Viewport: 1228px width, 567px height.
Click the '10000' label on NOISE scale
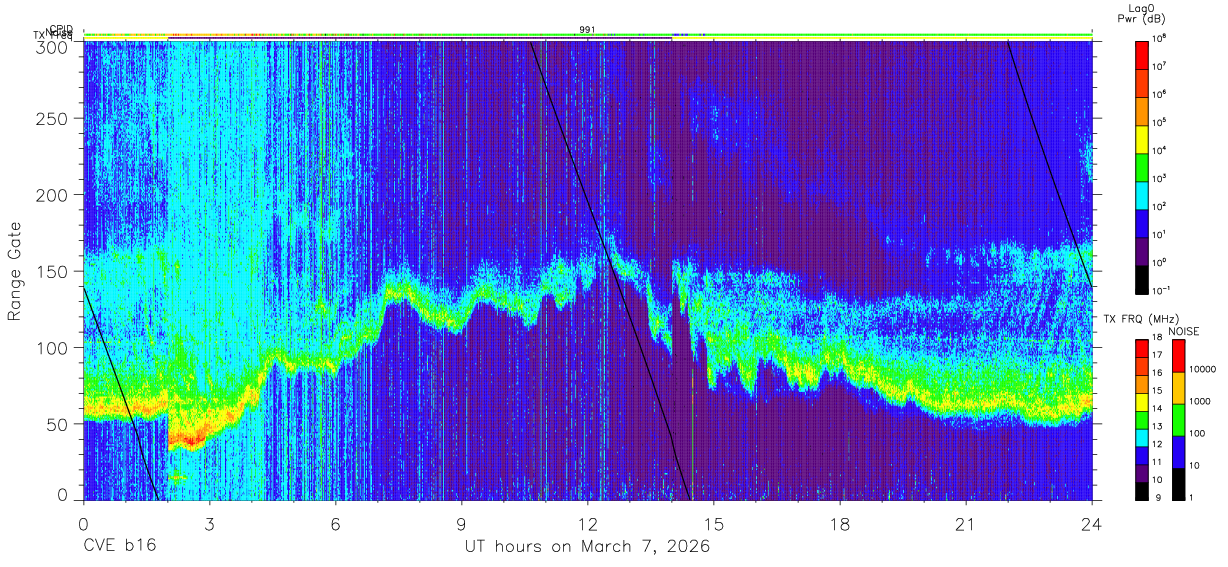pos(1203,371)
